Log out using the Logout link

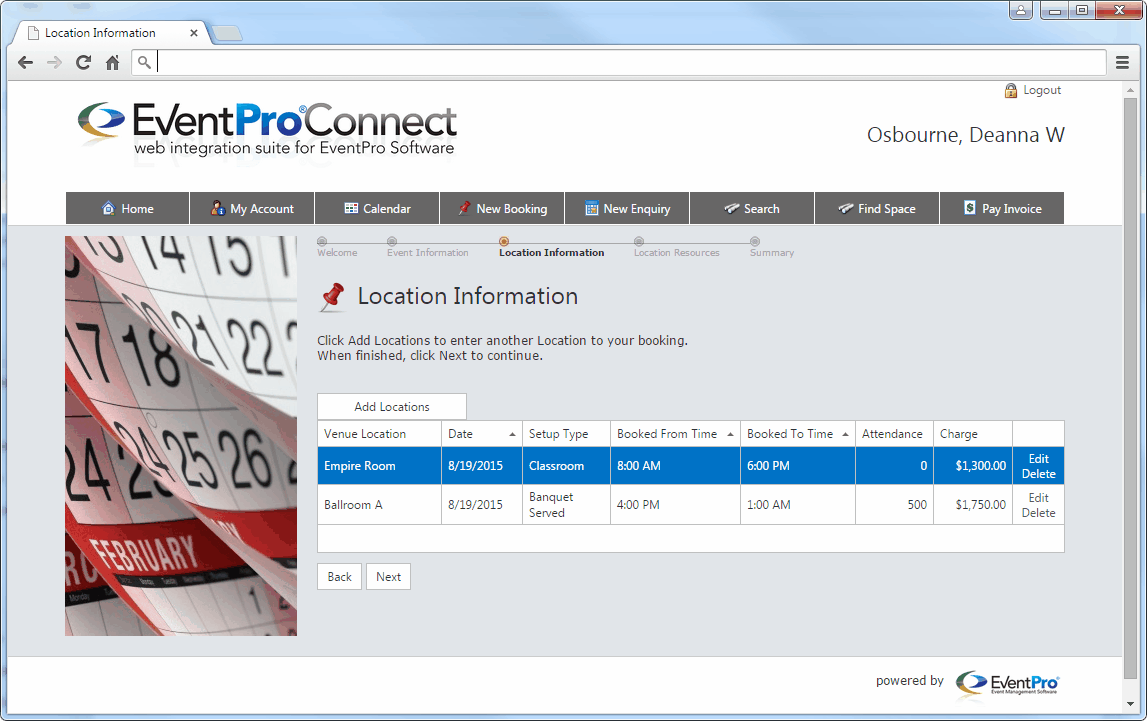[x=1042, y=90]
